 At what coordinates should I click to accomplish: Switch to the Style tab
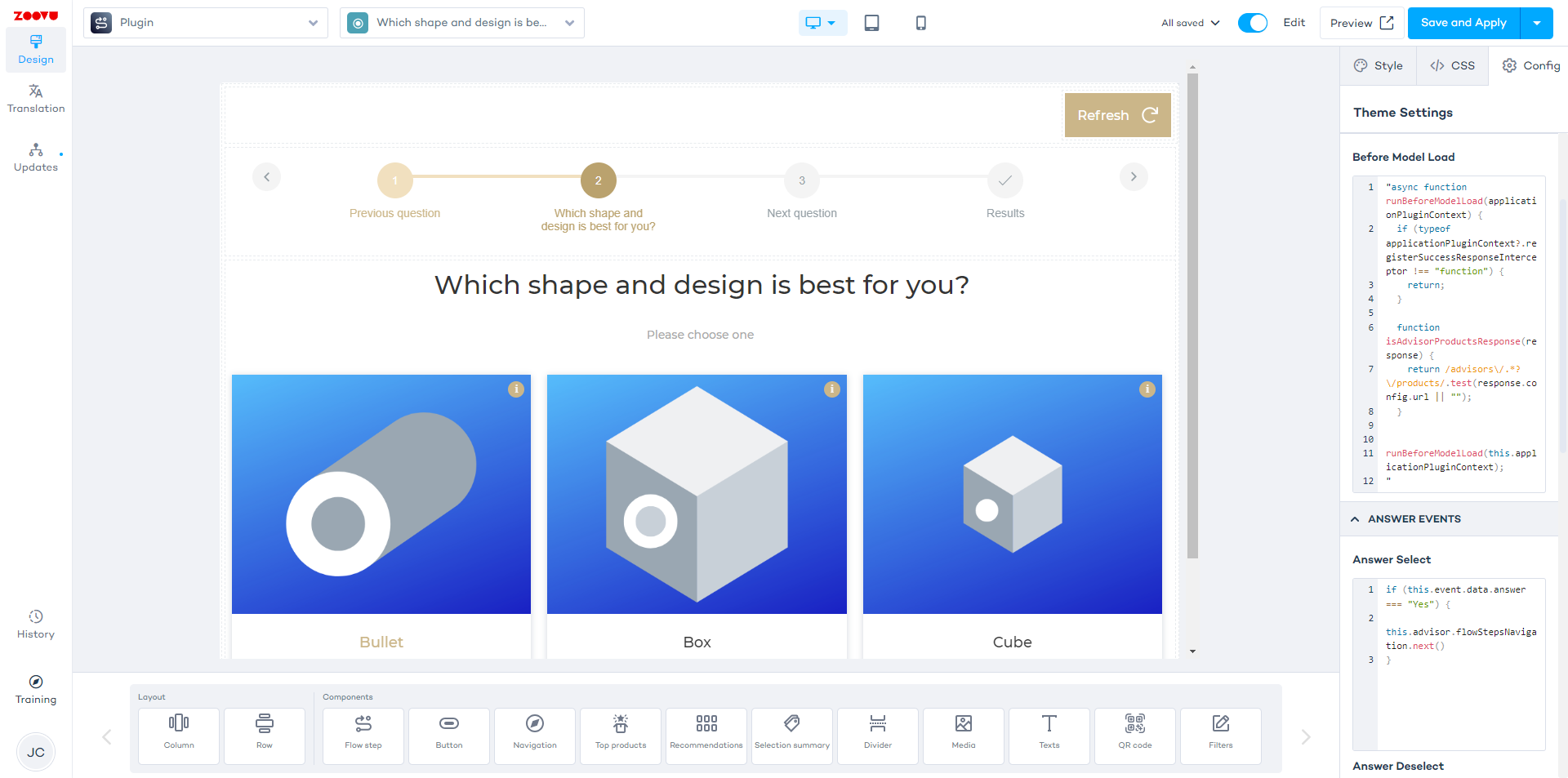(1379, 65)
